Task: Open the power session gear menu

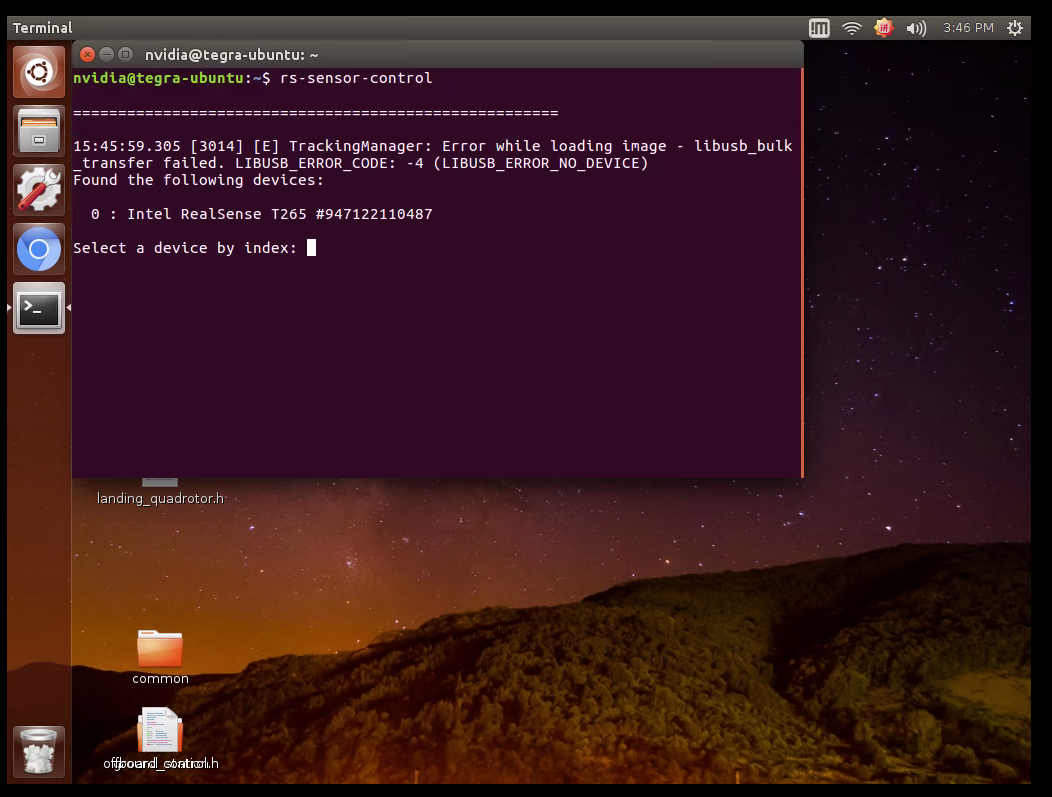Action: coord(1015,28)
